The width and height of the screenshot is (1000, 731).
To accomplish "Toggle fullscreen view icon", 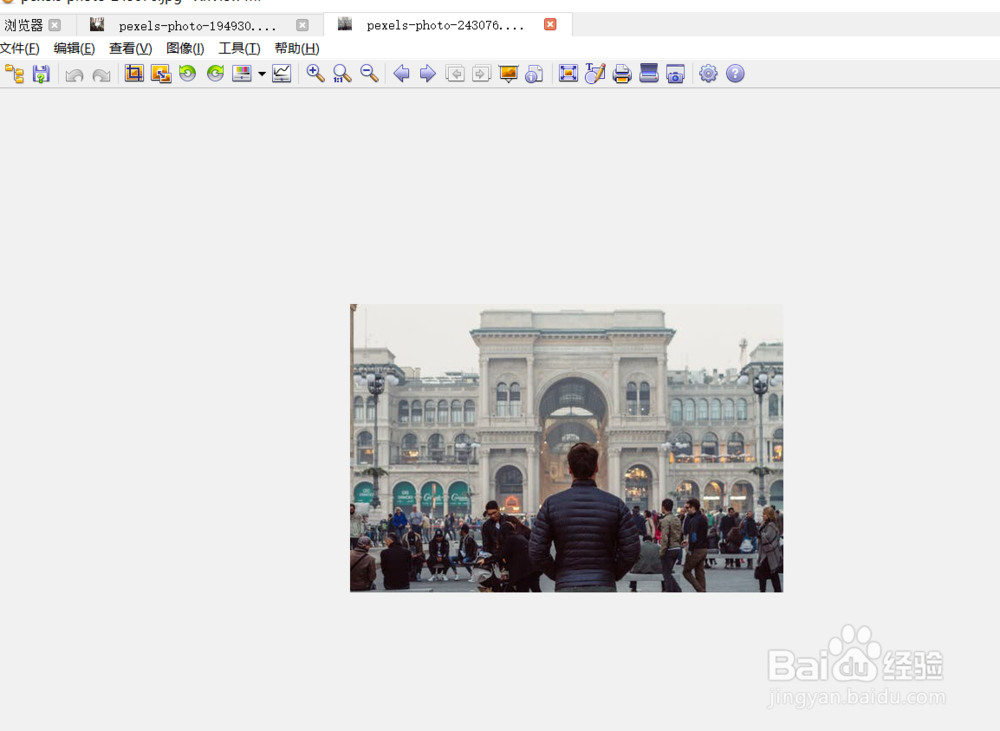I will pyautogui.click(x=568, y=73).
